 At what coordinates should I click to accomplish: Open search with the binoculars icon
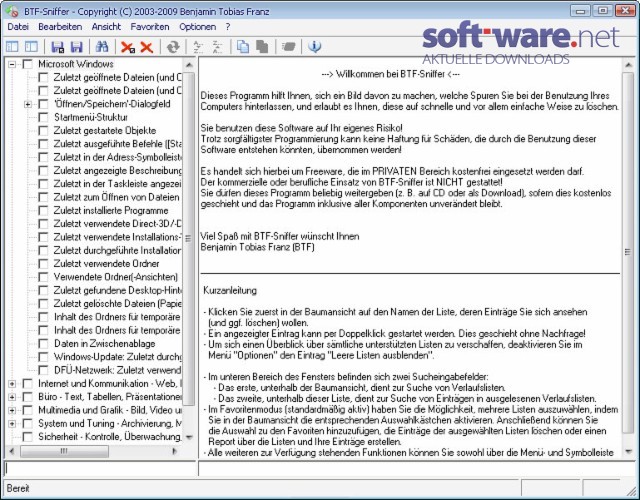[102, 47]
